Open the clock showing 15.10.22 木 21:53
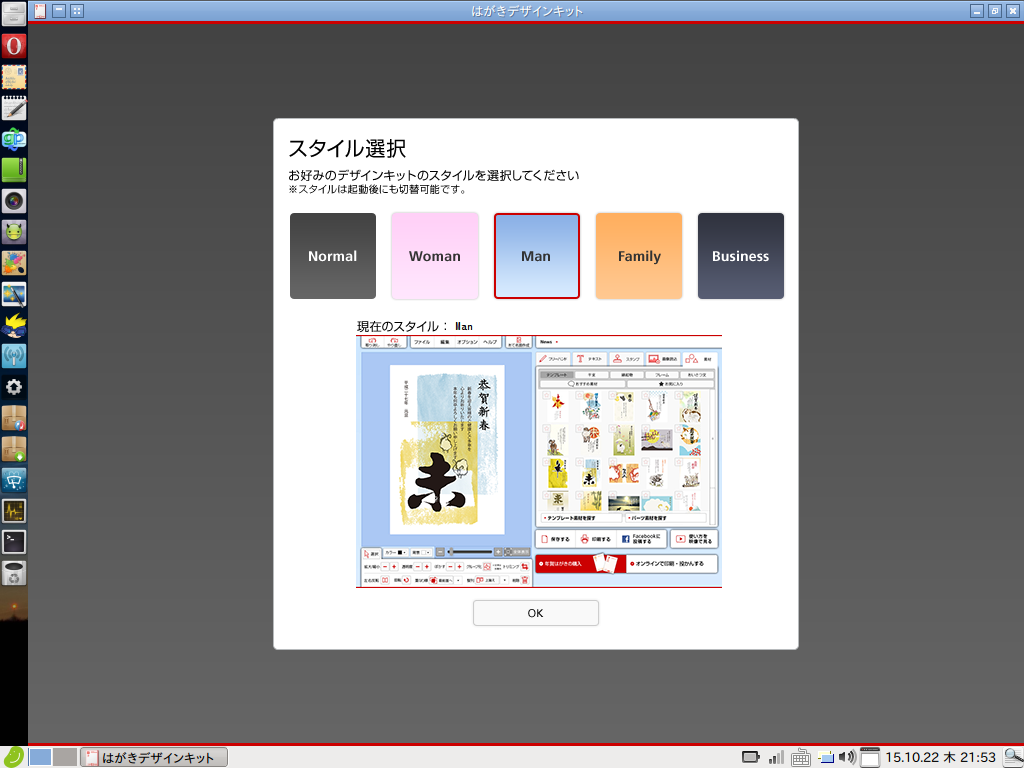Viewport: 1024px width, 768px height. 940,758
